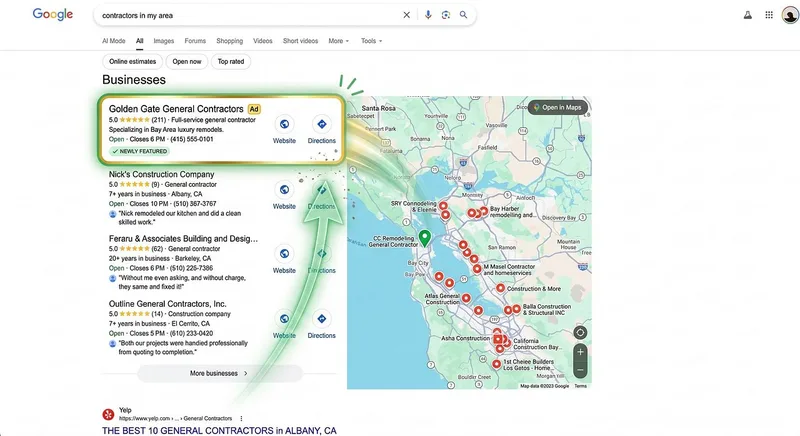Open Nick's Construction Company listing title
Screen dimensions: 800x436
coord(161,174)
